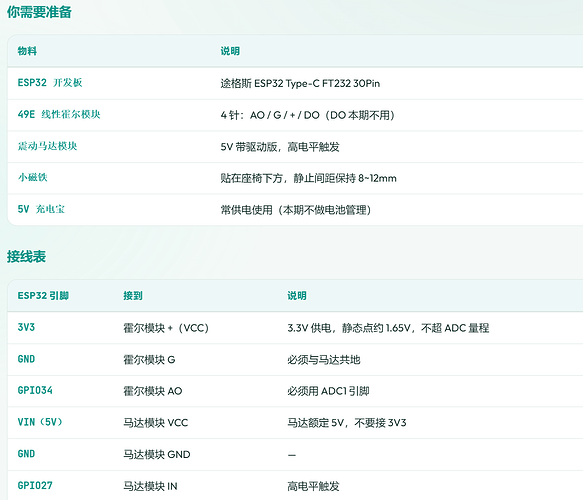
Task: Select the GPIO27 pin cell
Action: pyautogui.click(x=35, y=486)
